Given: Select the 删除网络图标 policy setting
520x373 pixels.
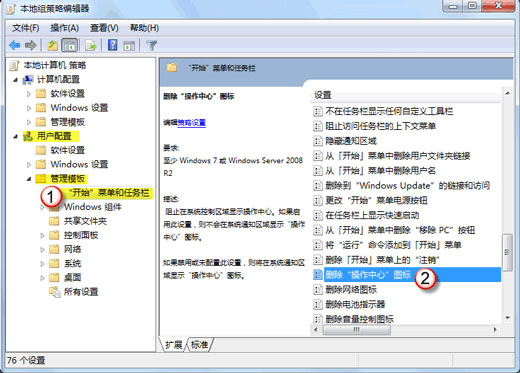Looking at the screenshot, I should [351, 289].
